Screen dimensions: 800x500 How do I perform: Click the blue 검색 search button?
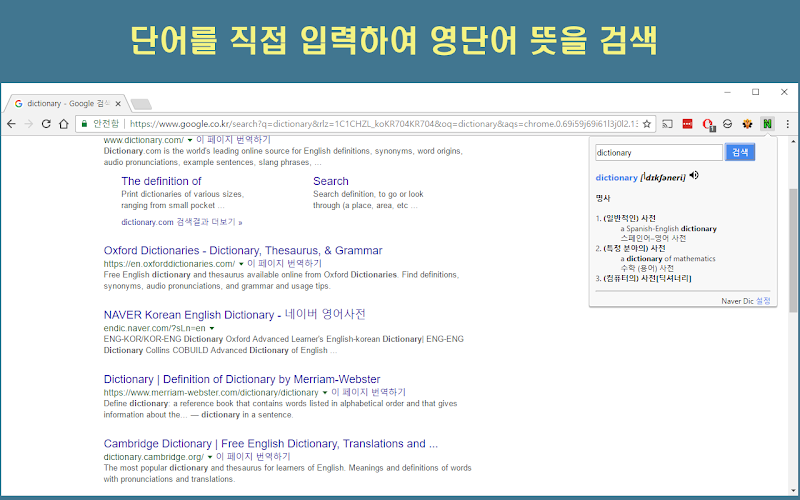click(740, 152)
